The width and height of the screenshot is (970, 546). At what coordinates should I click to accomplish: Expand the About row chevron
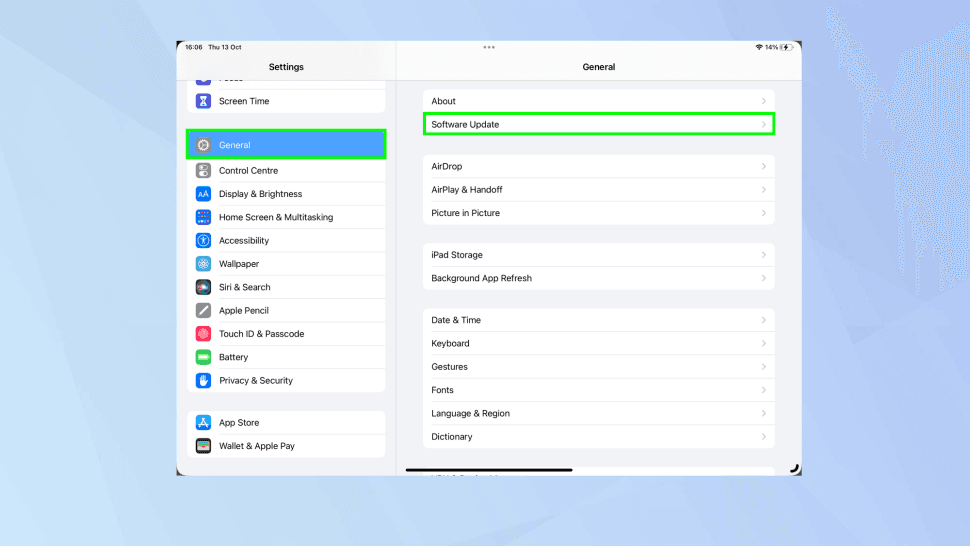click(763, 101)
